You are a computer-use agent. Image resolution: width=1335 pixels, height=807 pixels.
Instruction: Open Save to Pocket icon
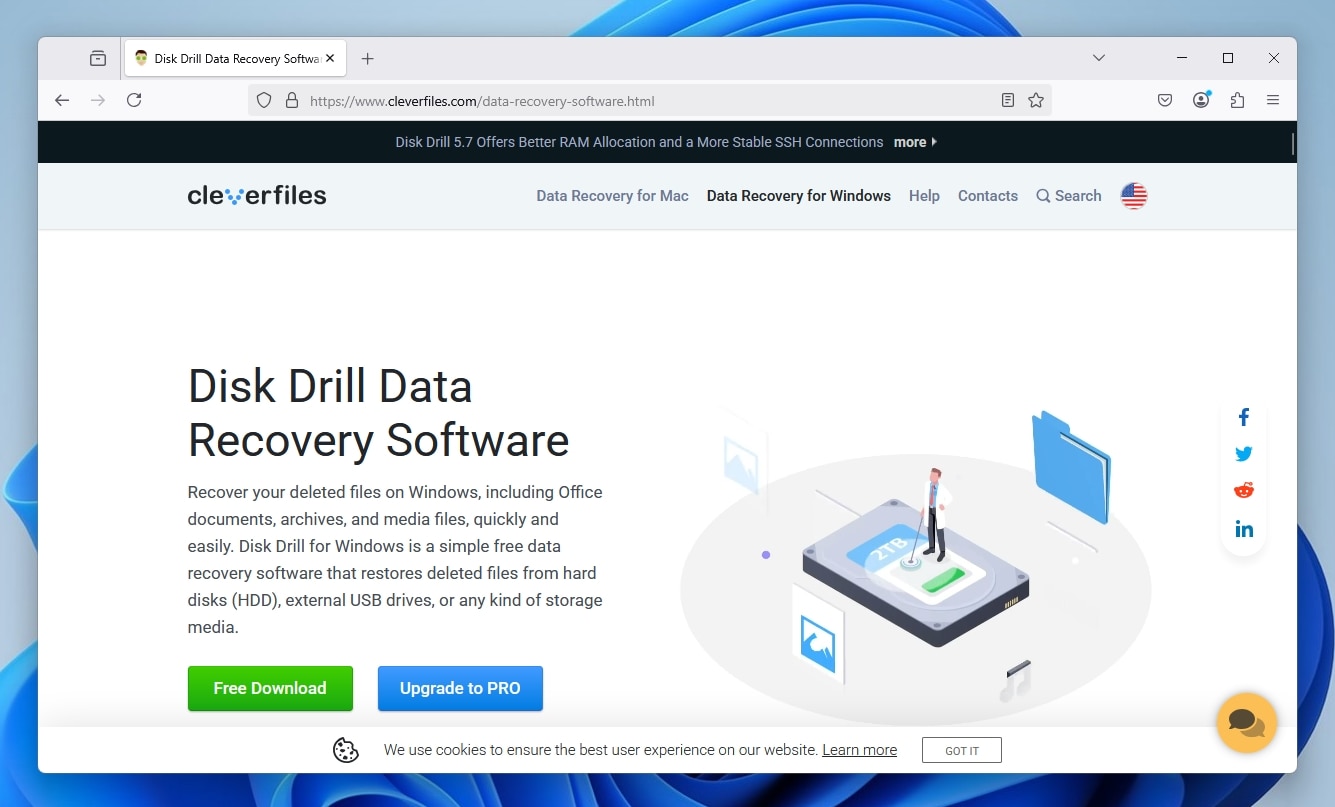coord(1165,100)
